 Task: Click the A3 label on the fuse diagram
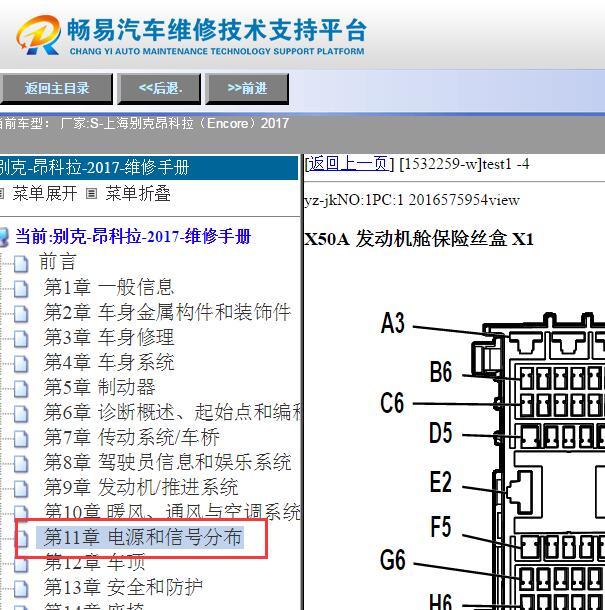[393, 323]
